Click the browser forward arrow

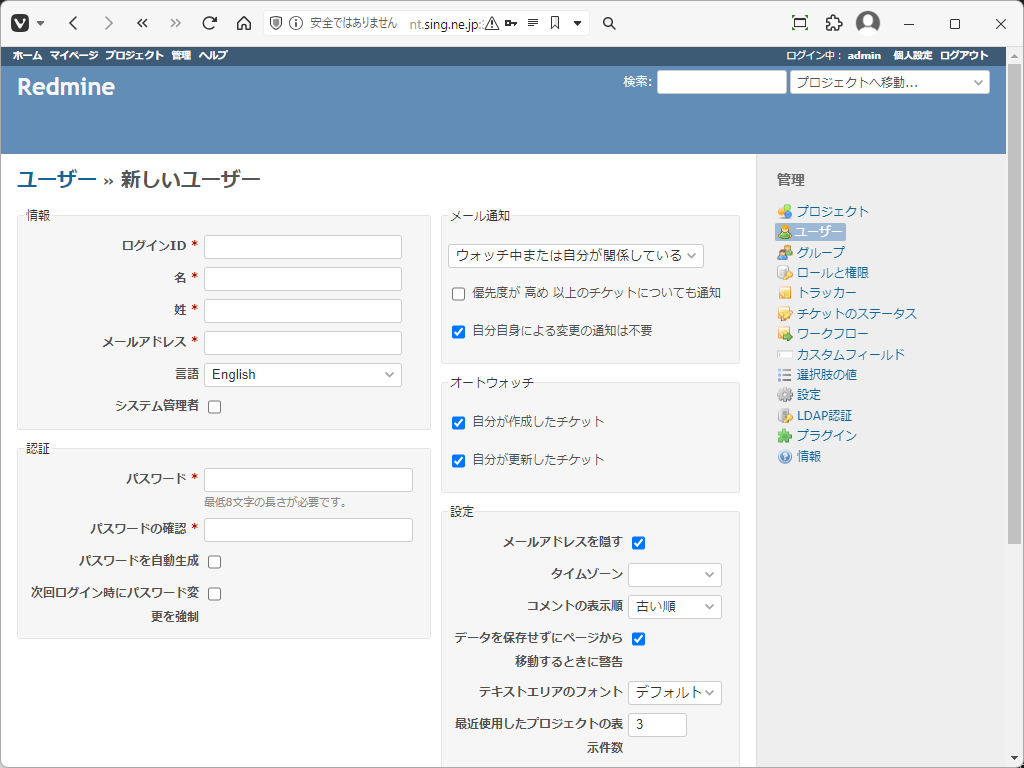point(108,24)
